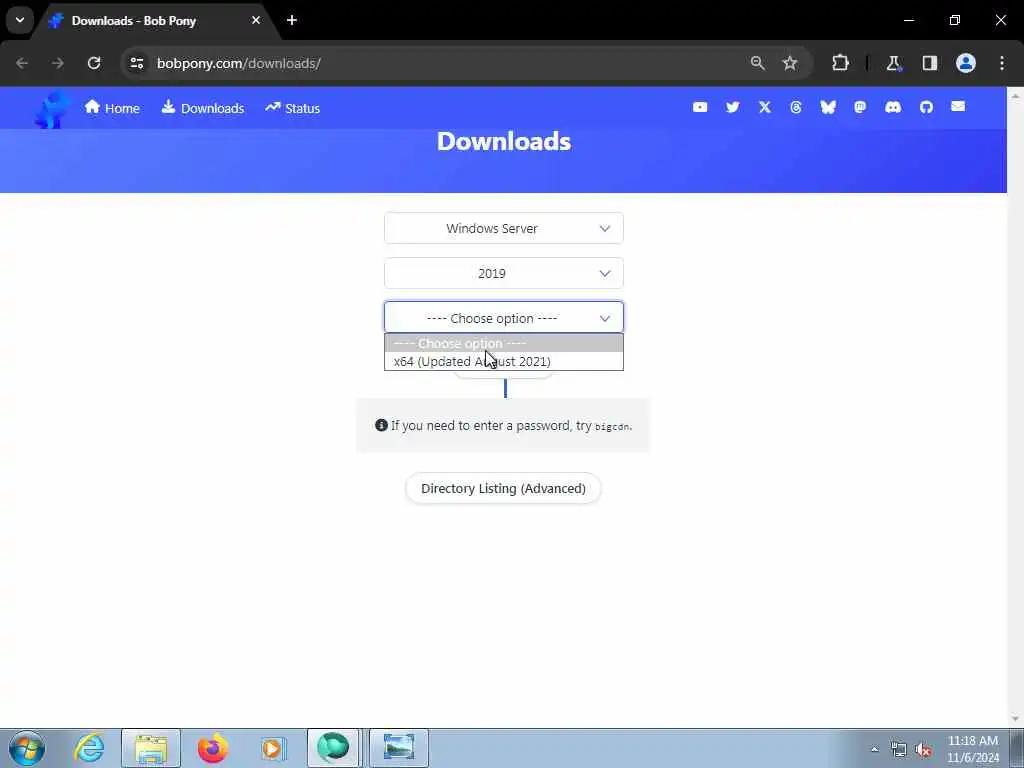This screenshot has width=1024, height=768.
Task: Open the X social icon
Action: [x=765, y=107]
